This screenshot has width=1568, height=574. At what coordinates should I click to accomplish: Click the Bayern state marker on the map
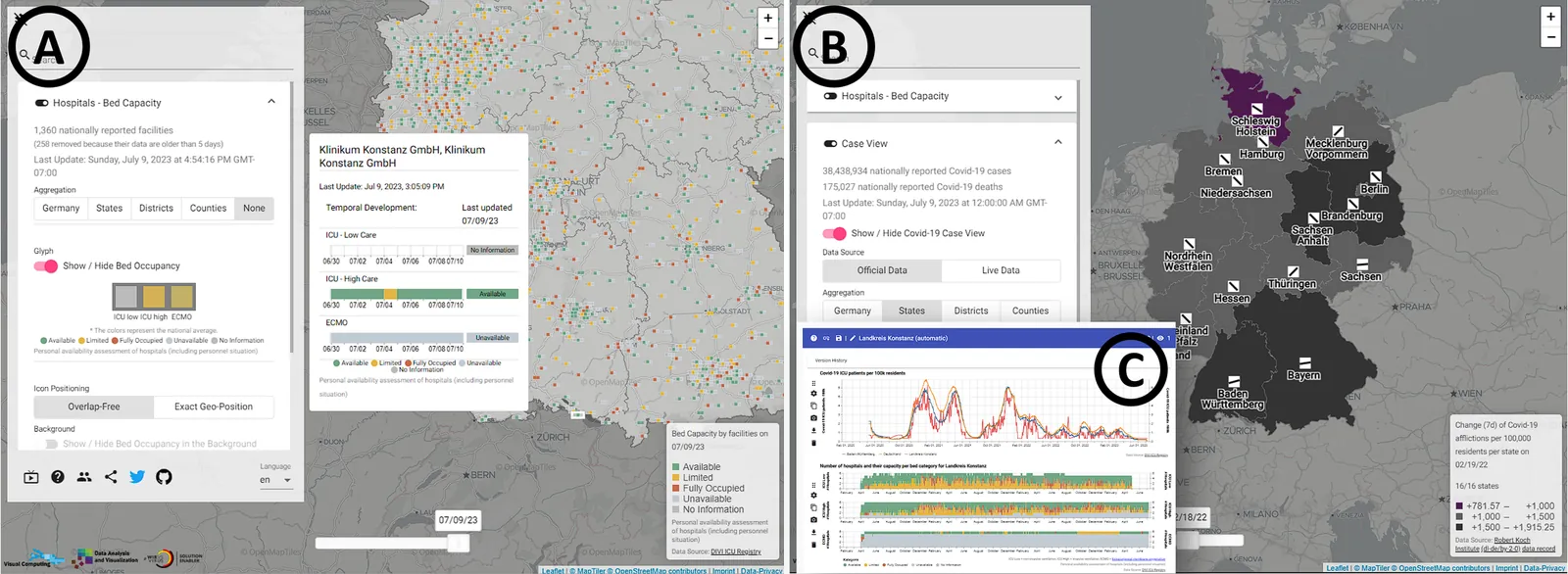pos(1303,362)
